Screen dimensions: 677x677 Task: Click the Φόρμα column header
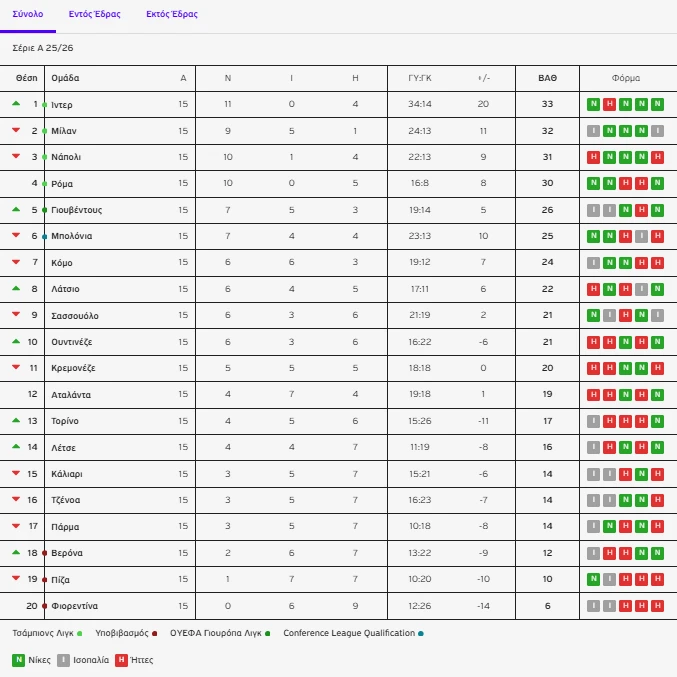tap(625, 78)
